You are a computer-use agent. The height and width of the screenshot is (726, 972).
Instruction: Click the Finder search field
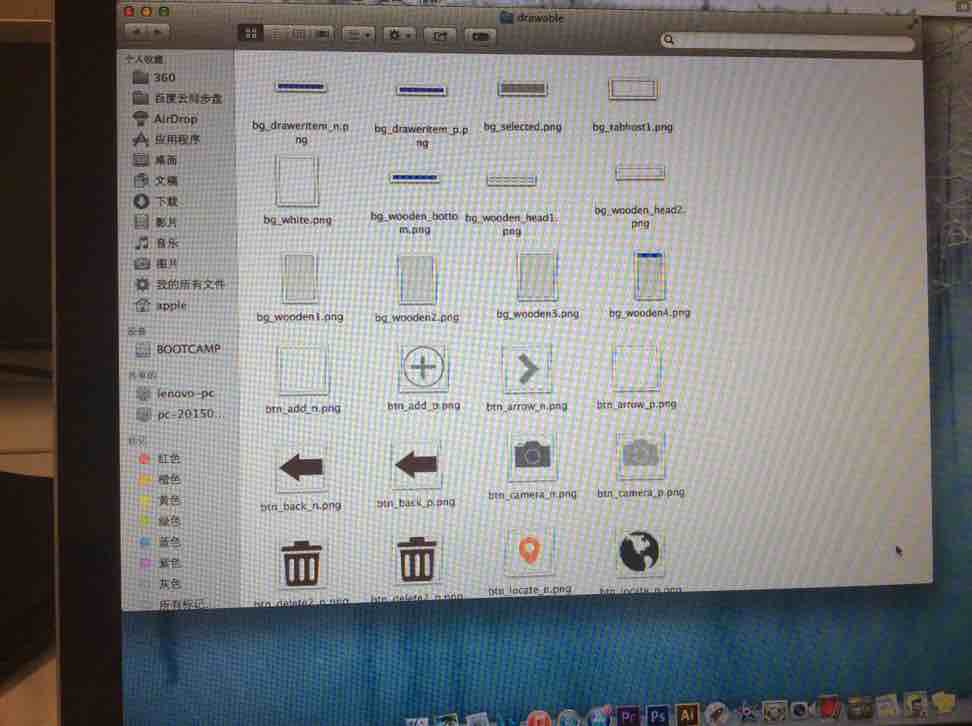point(788,41)
